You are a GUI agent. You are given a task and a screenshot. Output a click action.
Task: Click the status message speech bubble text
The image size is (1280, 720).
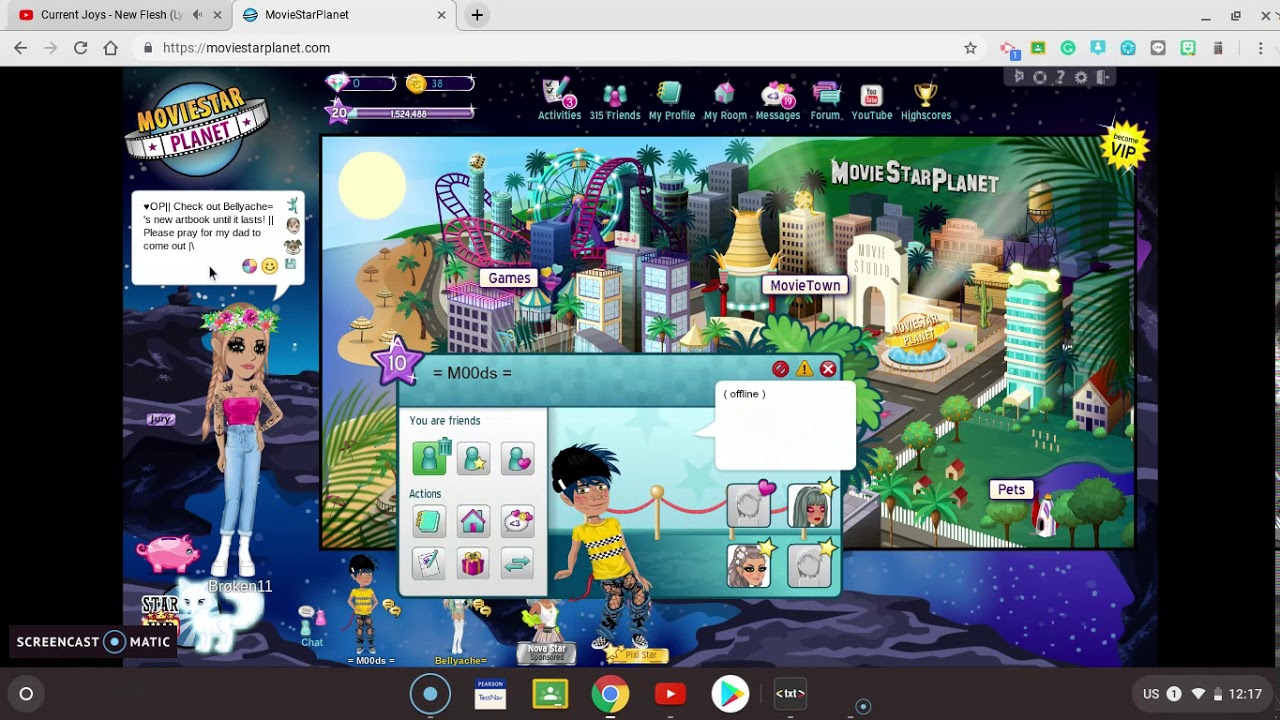coord(209,226)
